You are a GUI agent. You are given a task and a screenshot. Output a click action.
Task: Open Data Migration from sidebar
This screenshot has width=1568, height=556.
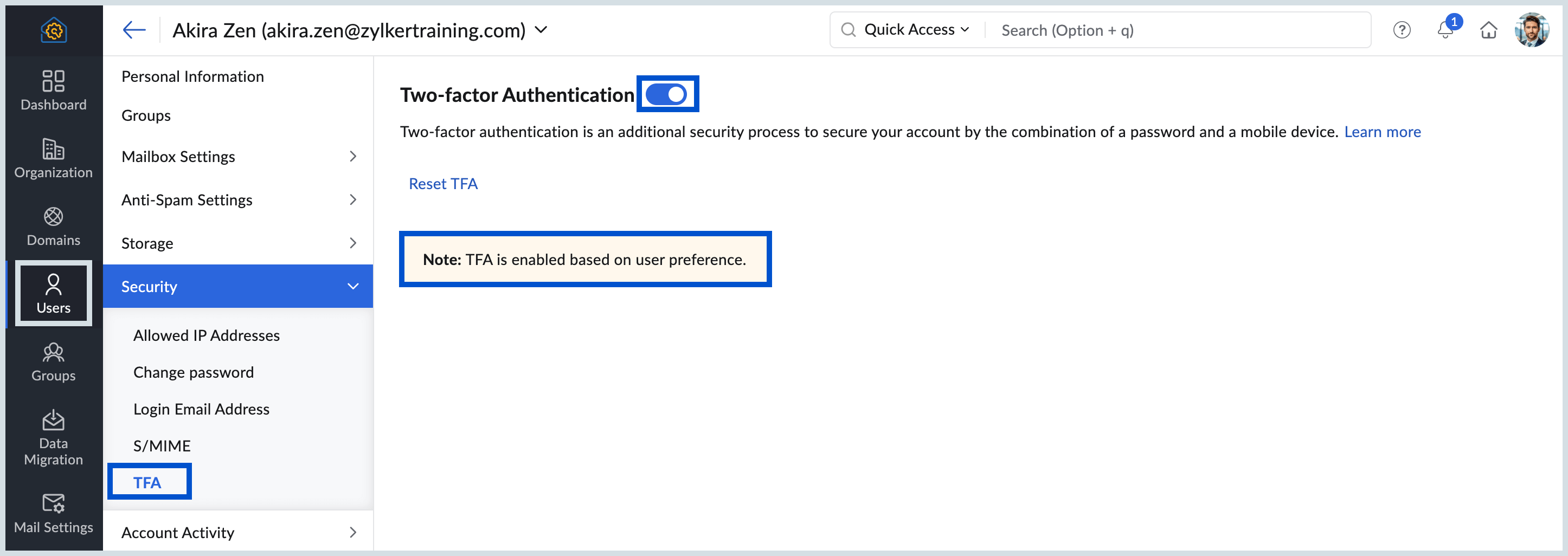click(x=54, y=437)
